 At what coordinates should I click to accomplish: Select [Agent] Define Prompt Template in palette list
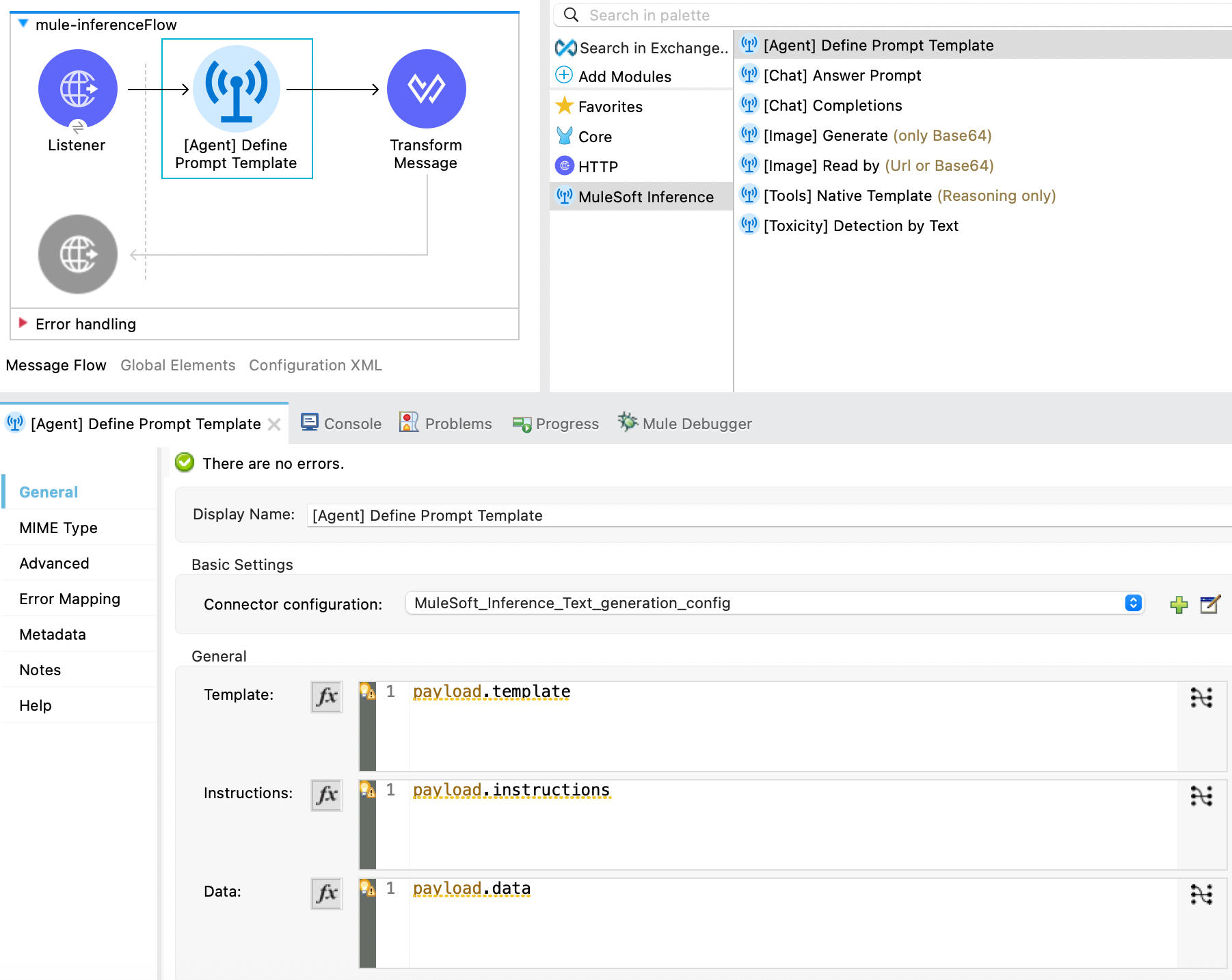(983, 45)
